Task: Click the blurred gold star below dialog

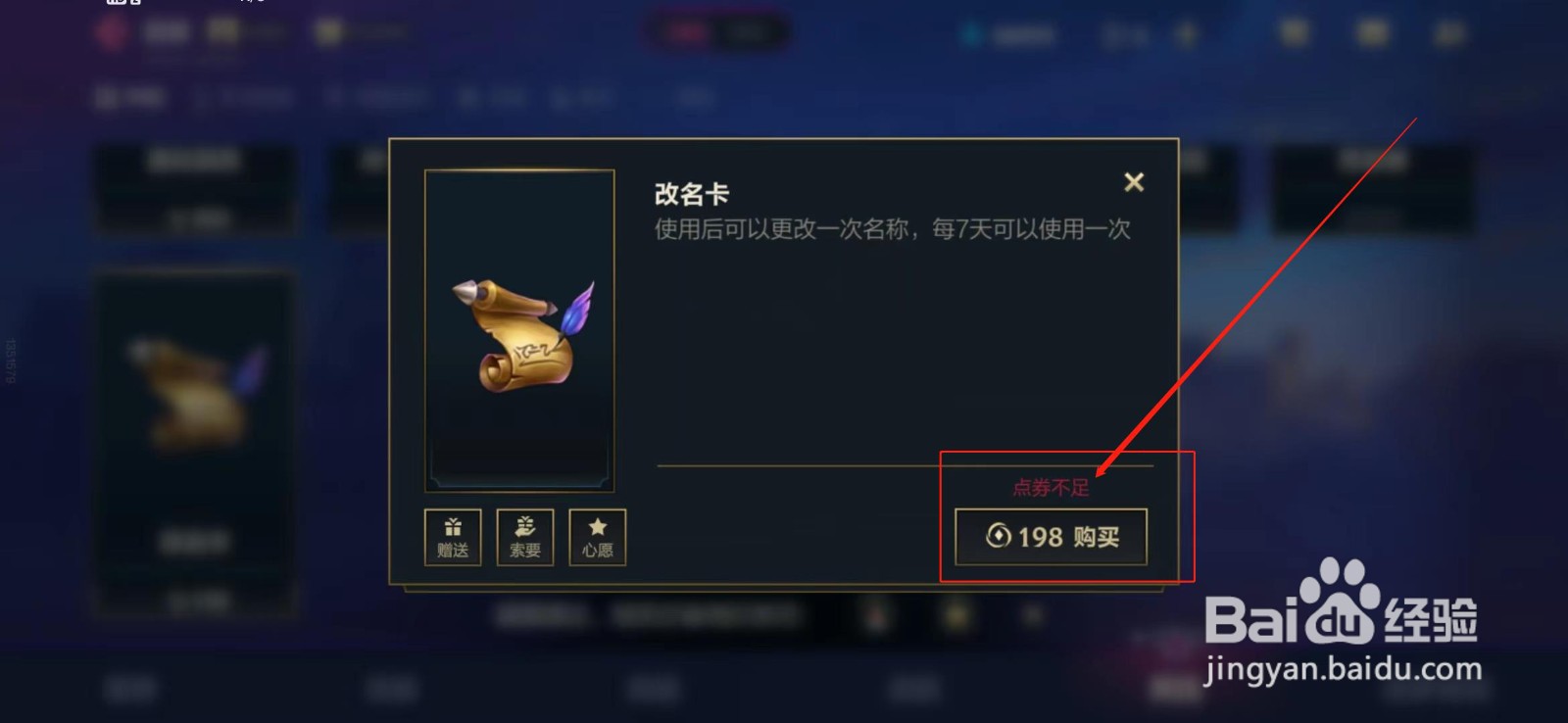Action: click(957, 615)
